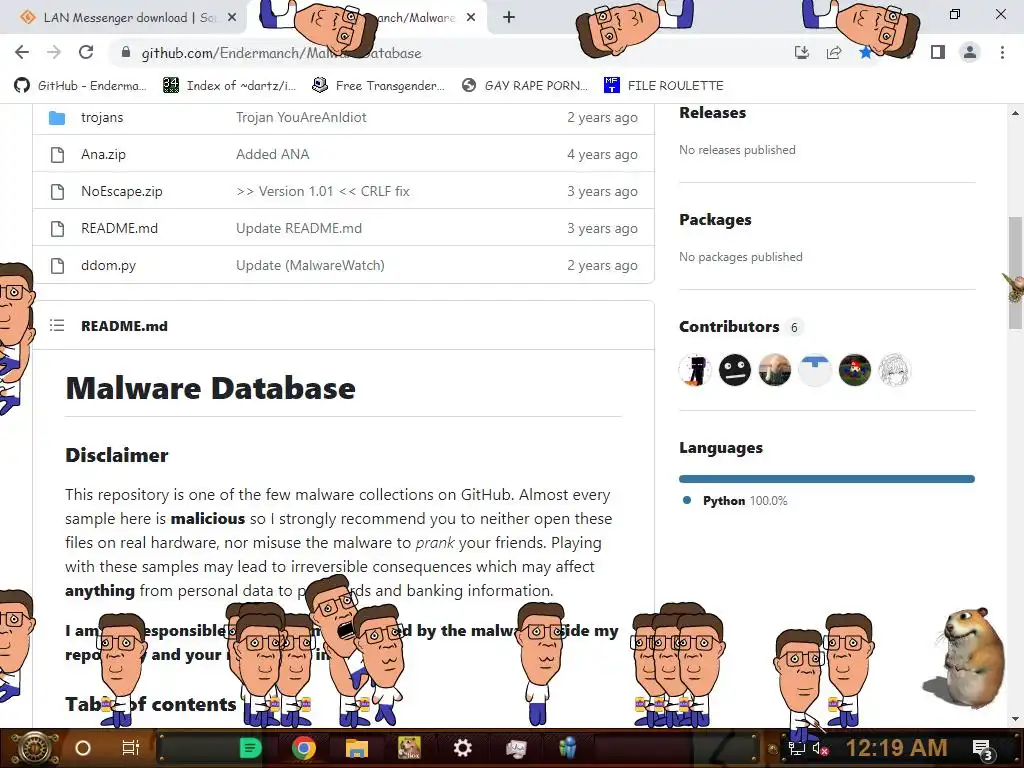Click network icon in system tray
The width and height of the screenshot is (1024, 768).
tap(797, 748)
